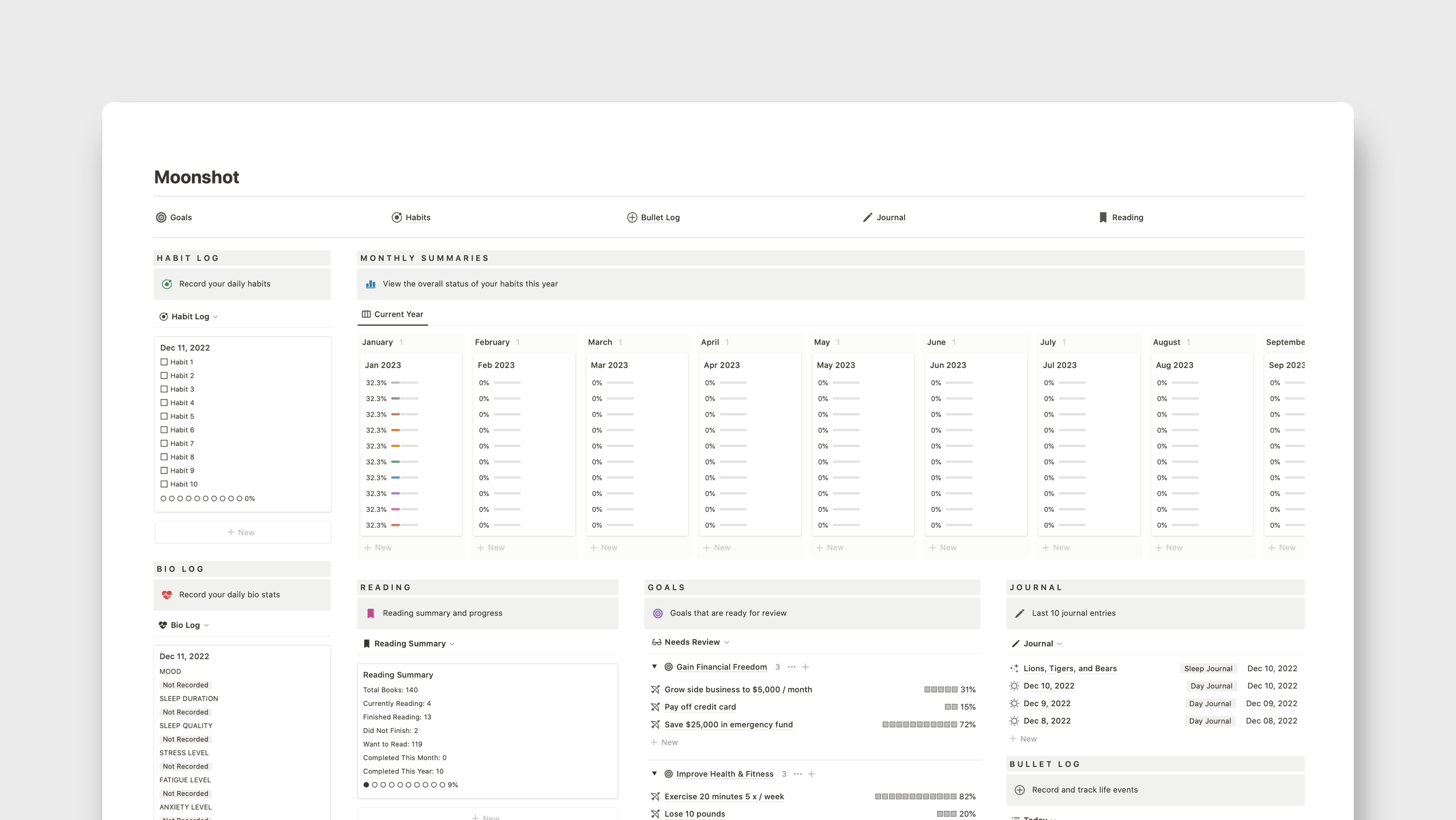
Task: Click the plus-circle icon beside Record and track life events
Action: point(1019,790)
